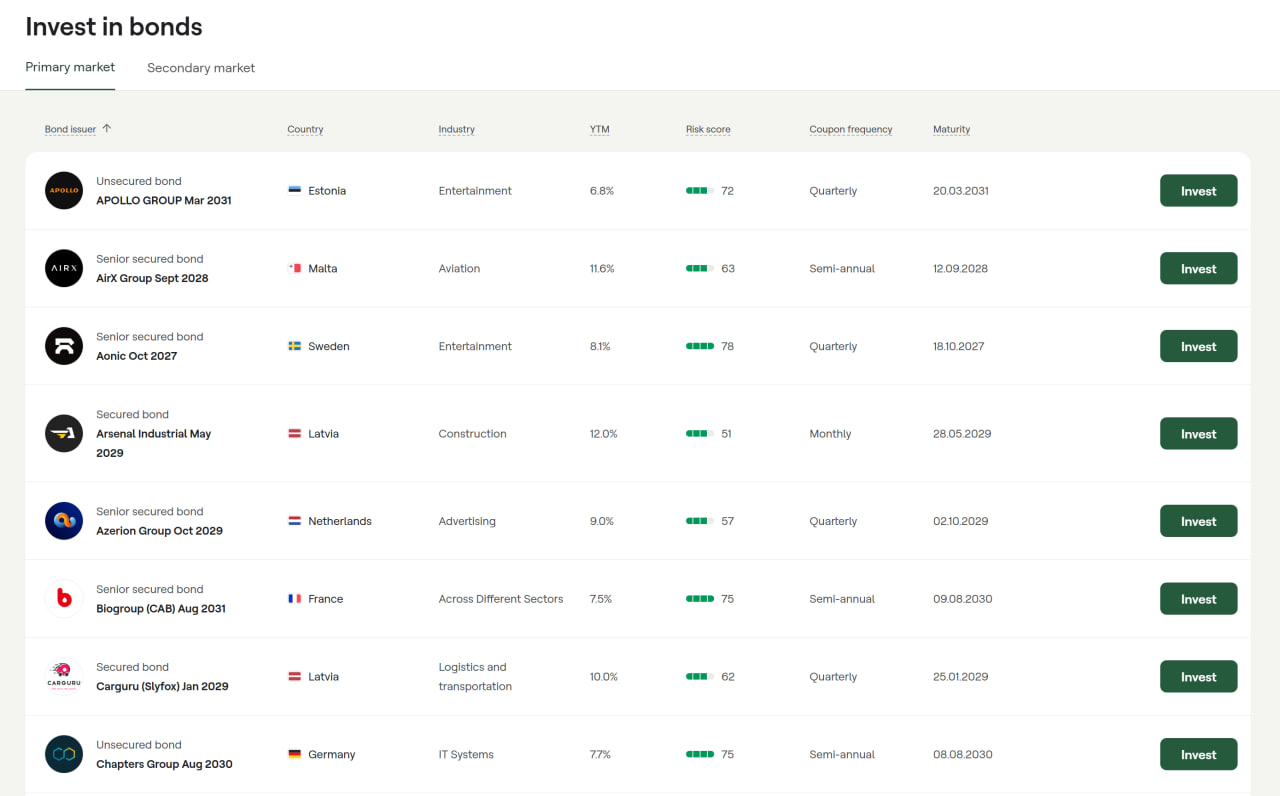Image resolution: width=1280 pixels, height=796 pixels.
Task: Click the risk score number 63
Action: 728,268
